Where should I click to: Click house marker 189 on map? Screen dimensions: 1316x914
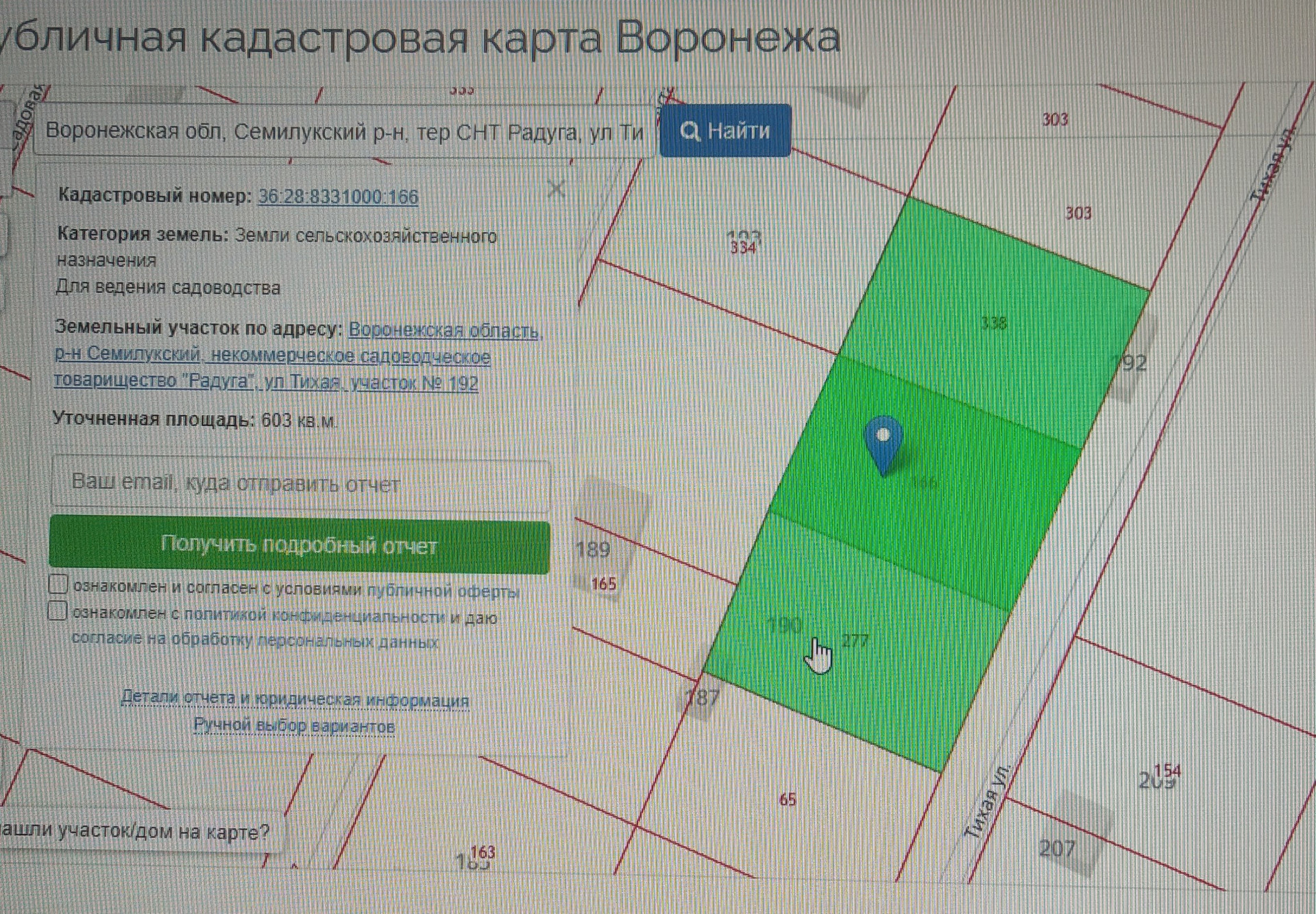594,549
